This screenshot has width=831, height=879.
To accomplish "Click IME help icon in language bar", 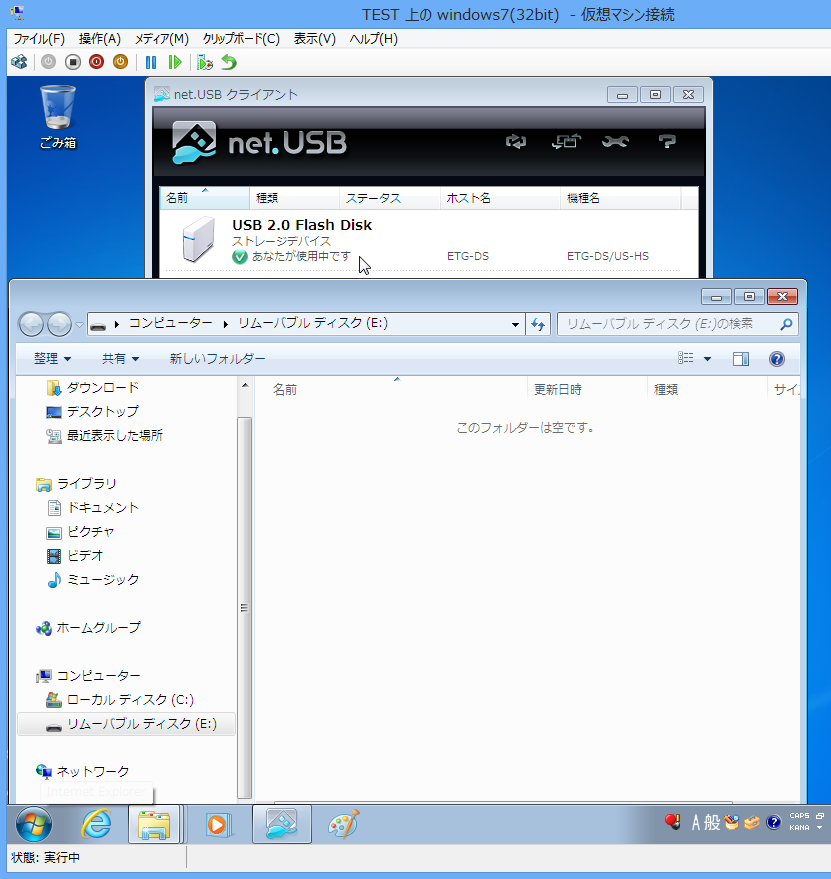I will click(774, 822).
